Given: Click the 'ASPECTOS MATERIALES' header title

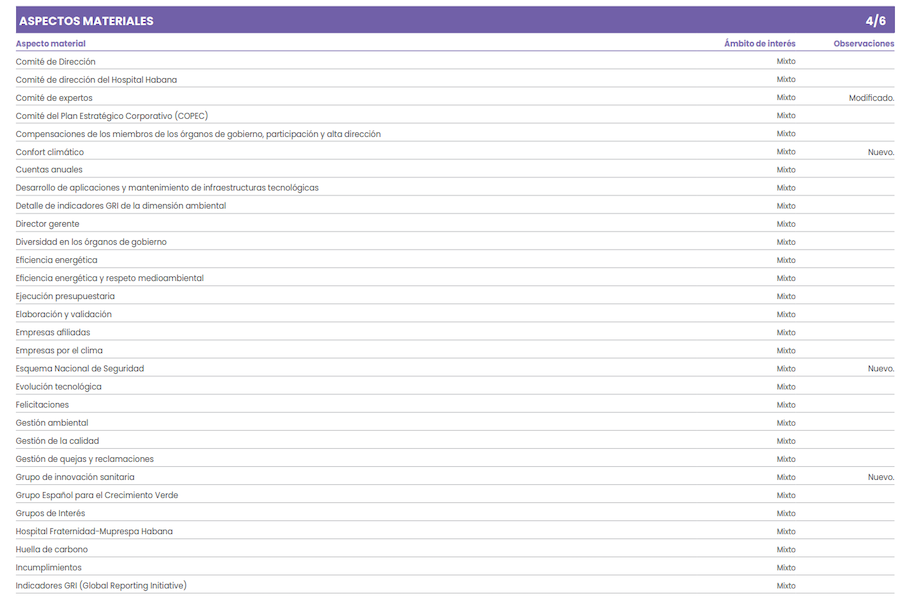Looking at the screenshot, I should [x=86, y=21].
